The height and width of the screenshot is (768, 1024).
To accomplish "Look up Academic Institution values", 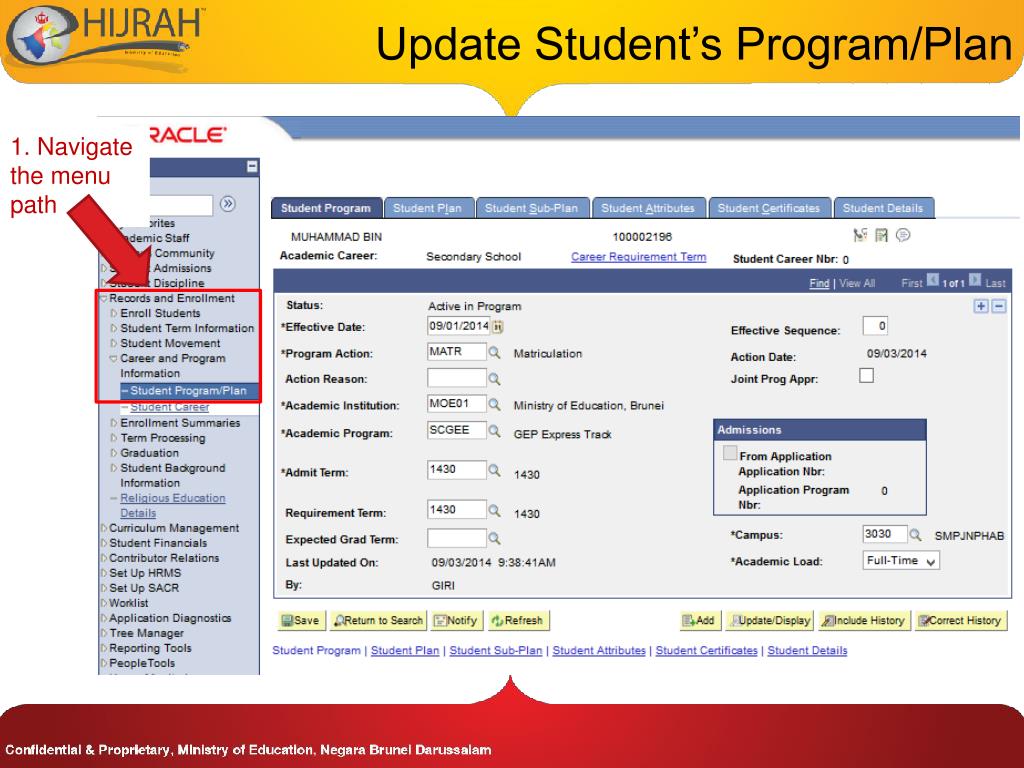I will point(494,405).
